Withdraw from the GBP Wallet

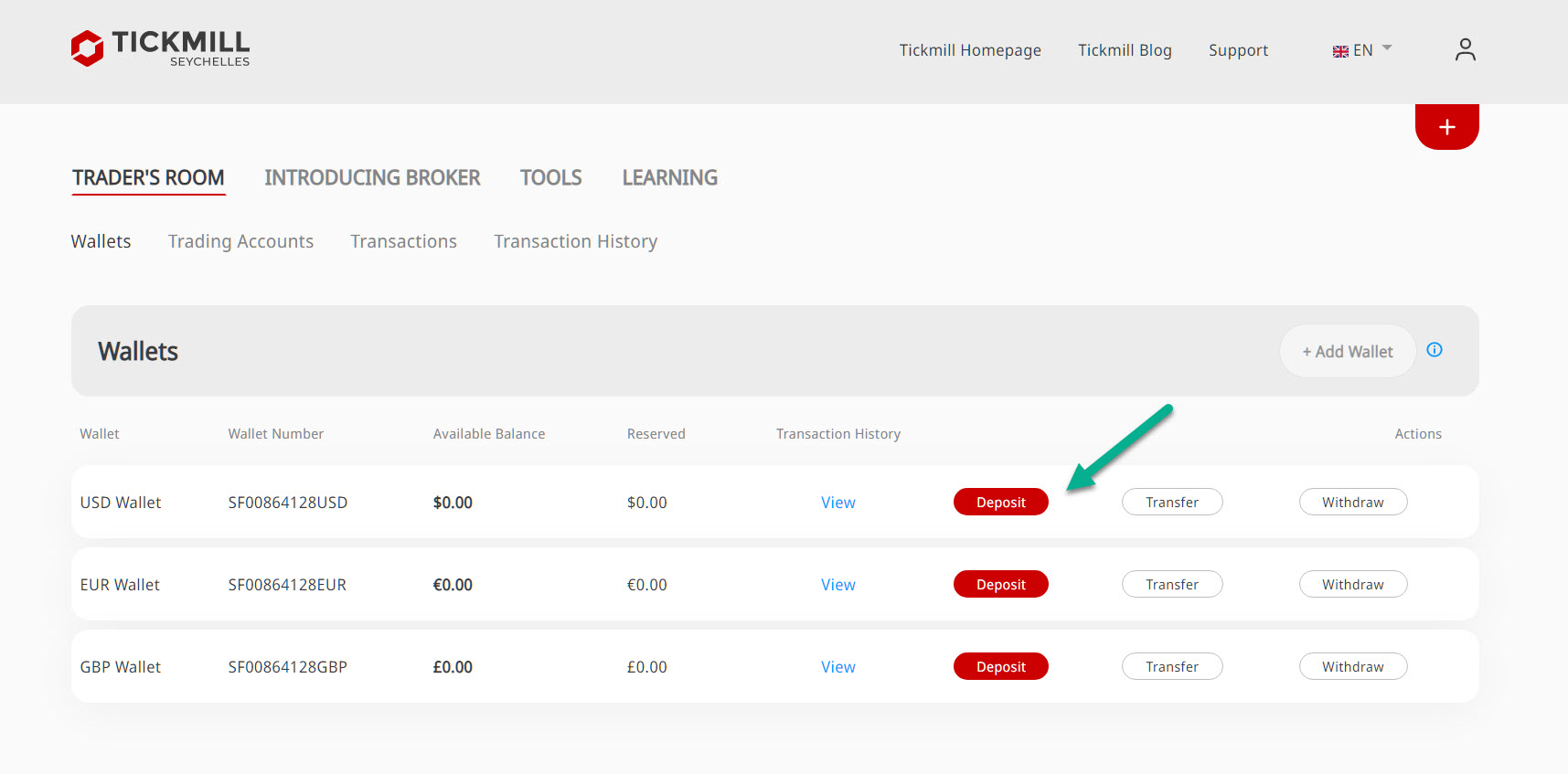(1353, 666)
